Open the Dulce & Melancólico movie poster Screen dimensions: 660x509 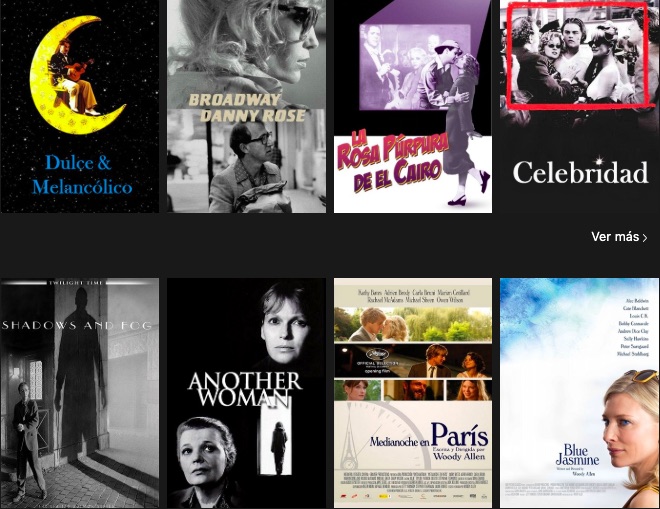80,106
